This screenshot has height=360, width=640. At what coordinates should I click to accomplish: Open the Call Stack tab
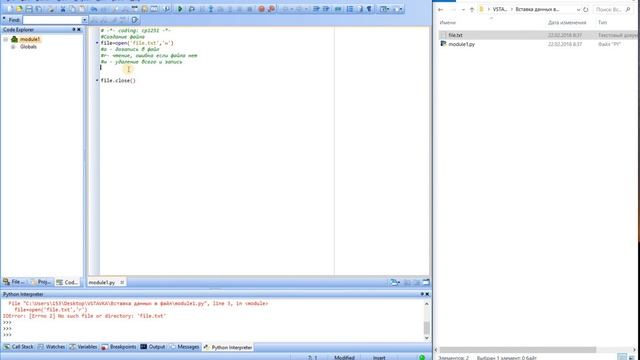coord(18,347)
